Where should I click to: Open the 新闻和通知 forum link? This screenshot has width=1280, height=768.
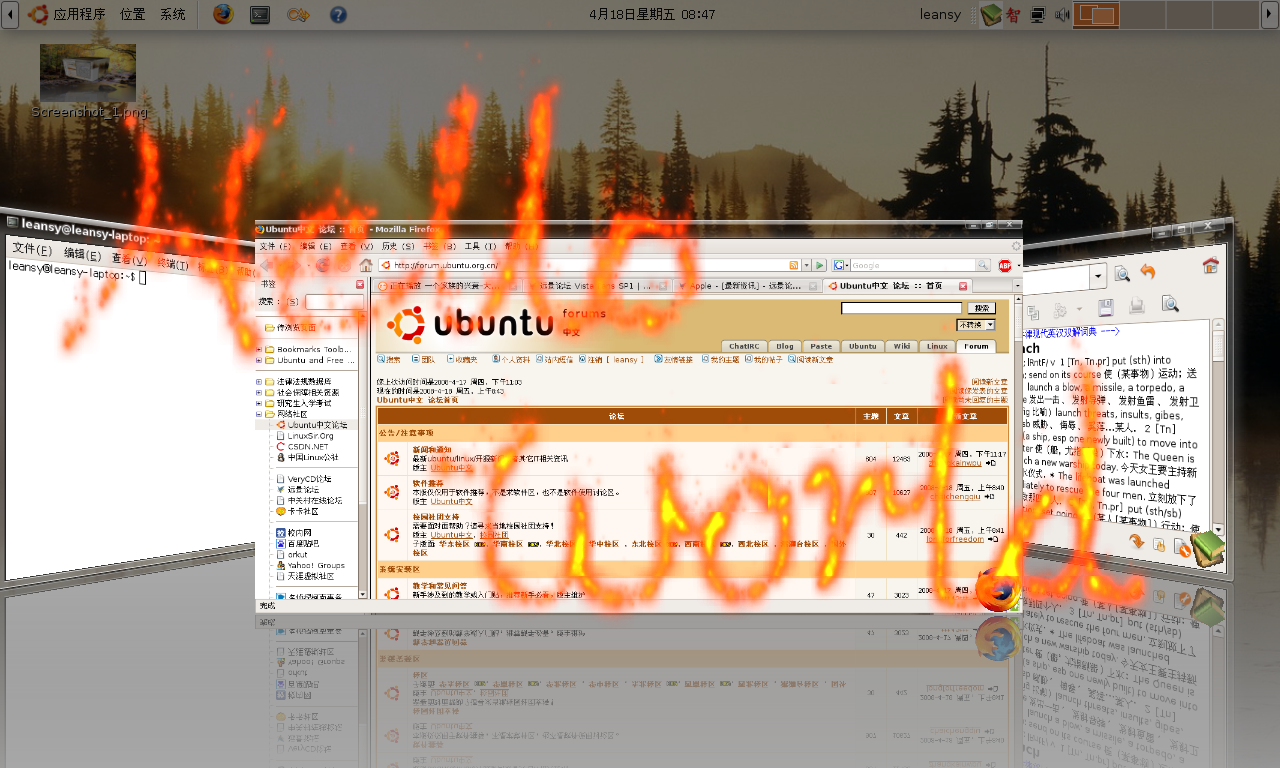tap(431, 450)
